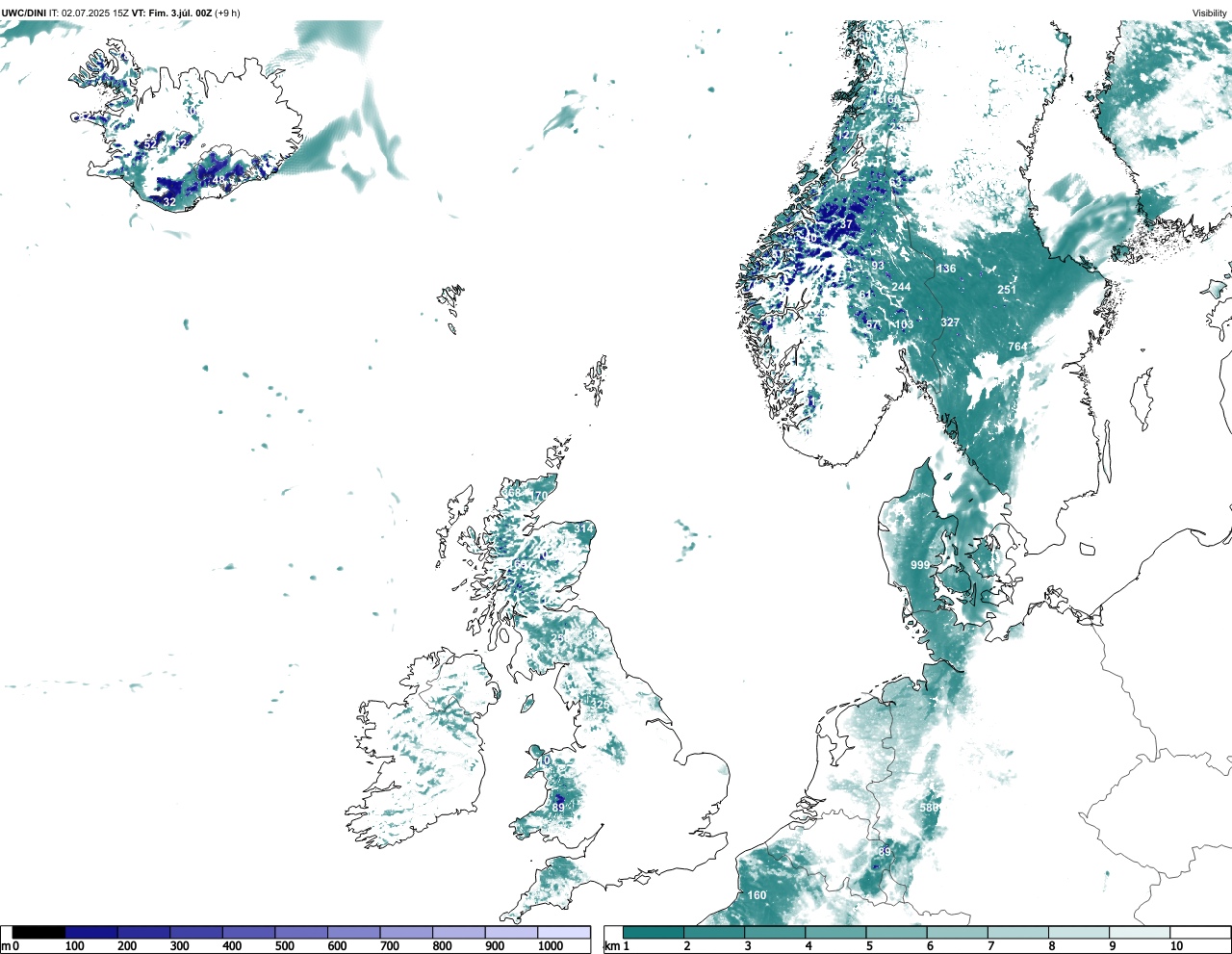The height and width of the screenshot is (954, 1232).
Task: Pick the 5–6 km legend swatch
Action: tap(897, 933)
